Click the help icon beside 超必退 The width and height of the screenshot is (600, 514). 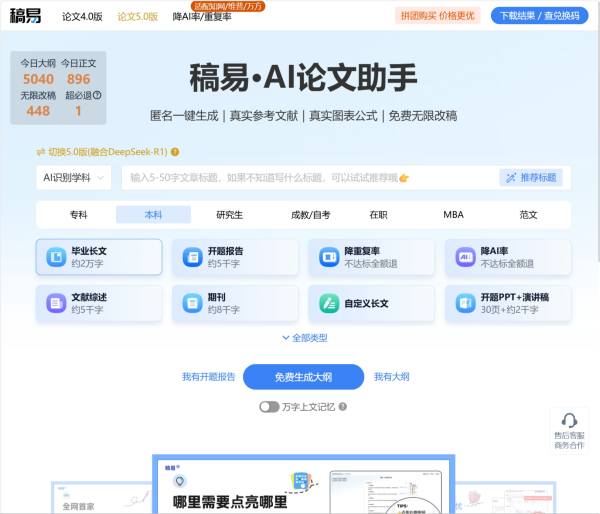click(97, 95)
